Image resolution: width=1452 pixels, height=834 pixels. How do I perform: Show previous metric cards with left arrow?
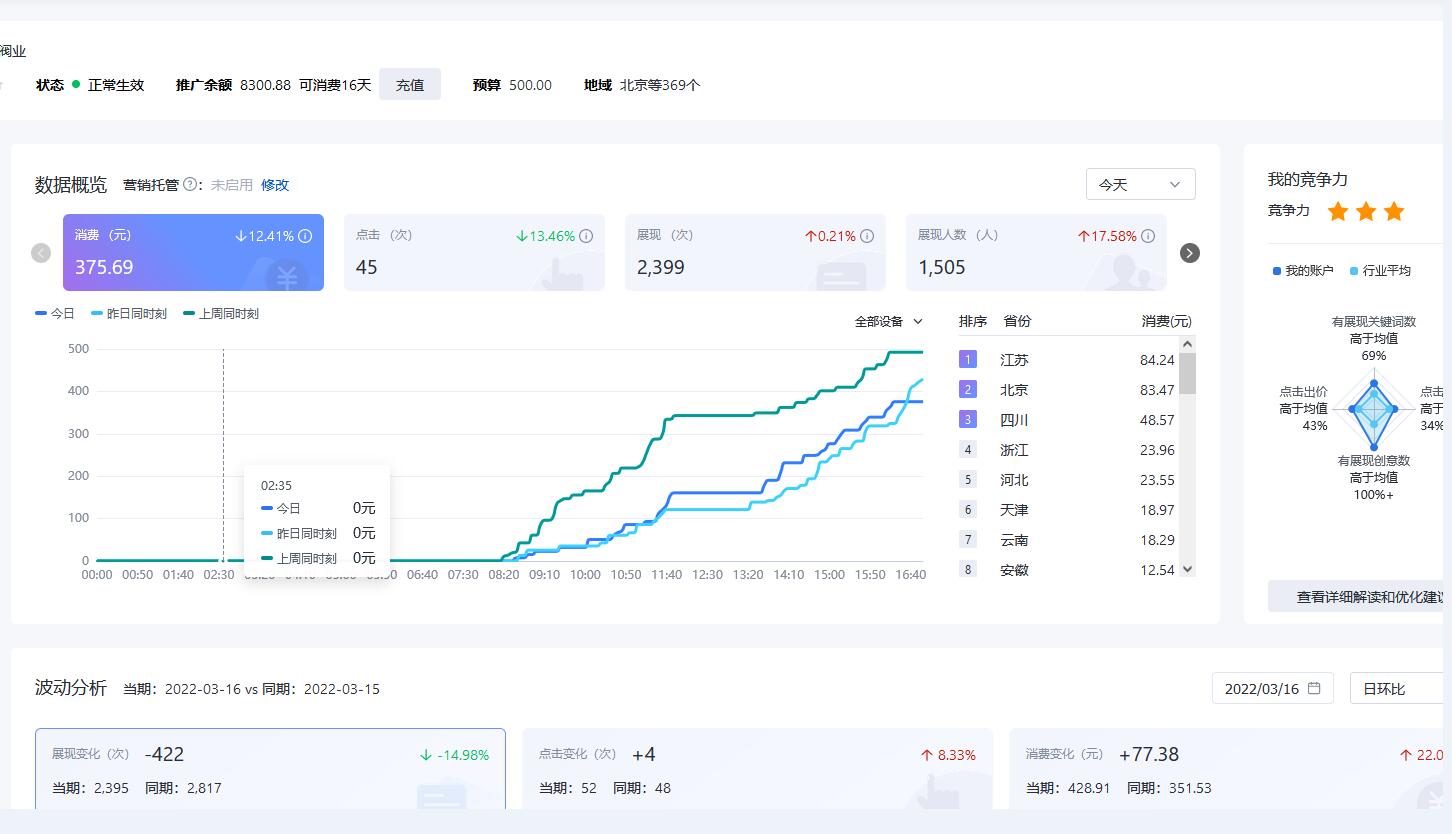(41, 253)
